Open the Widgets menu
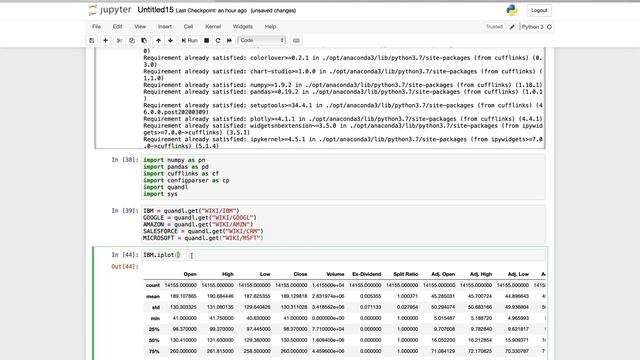Screen dimensions: 640x360 click(243, 27)
